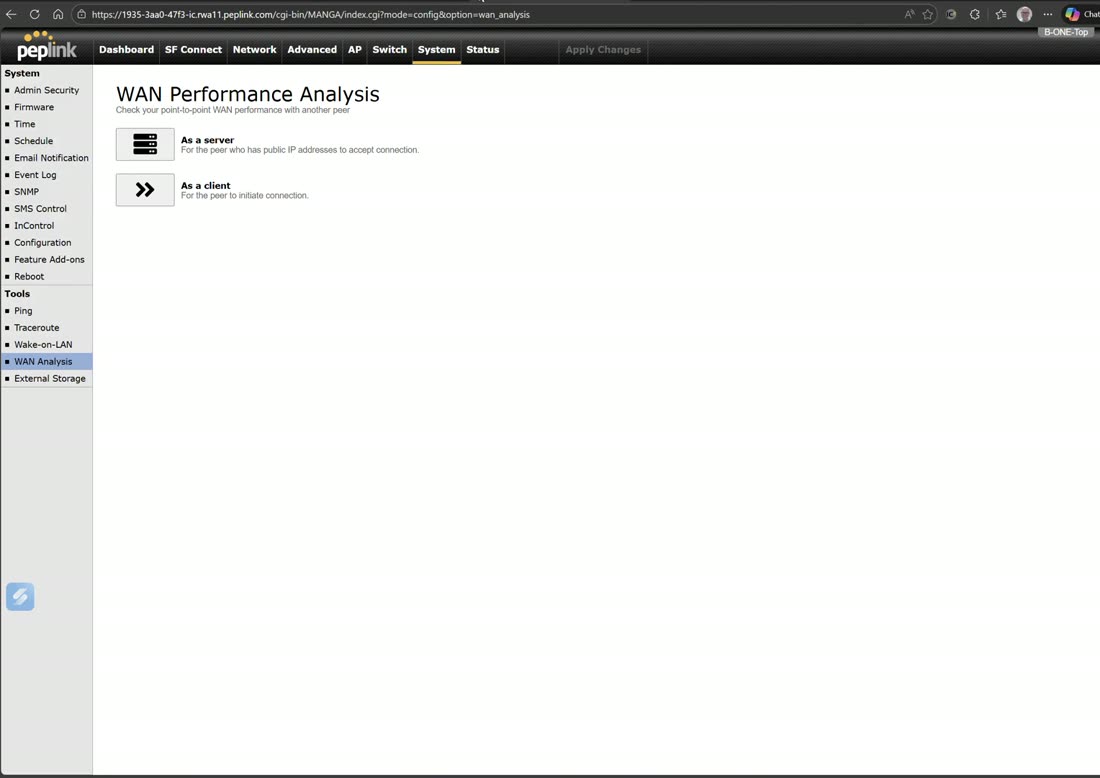Open the AP tab
This screenshot has height=778, width=1100.
(355, 50)
